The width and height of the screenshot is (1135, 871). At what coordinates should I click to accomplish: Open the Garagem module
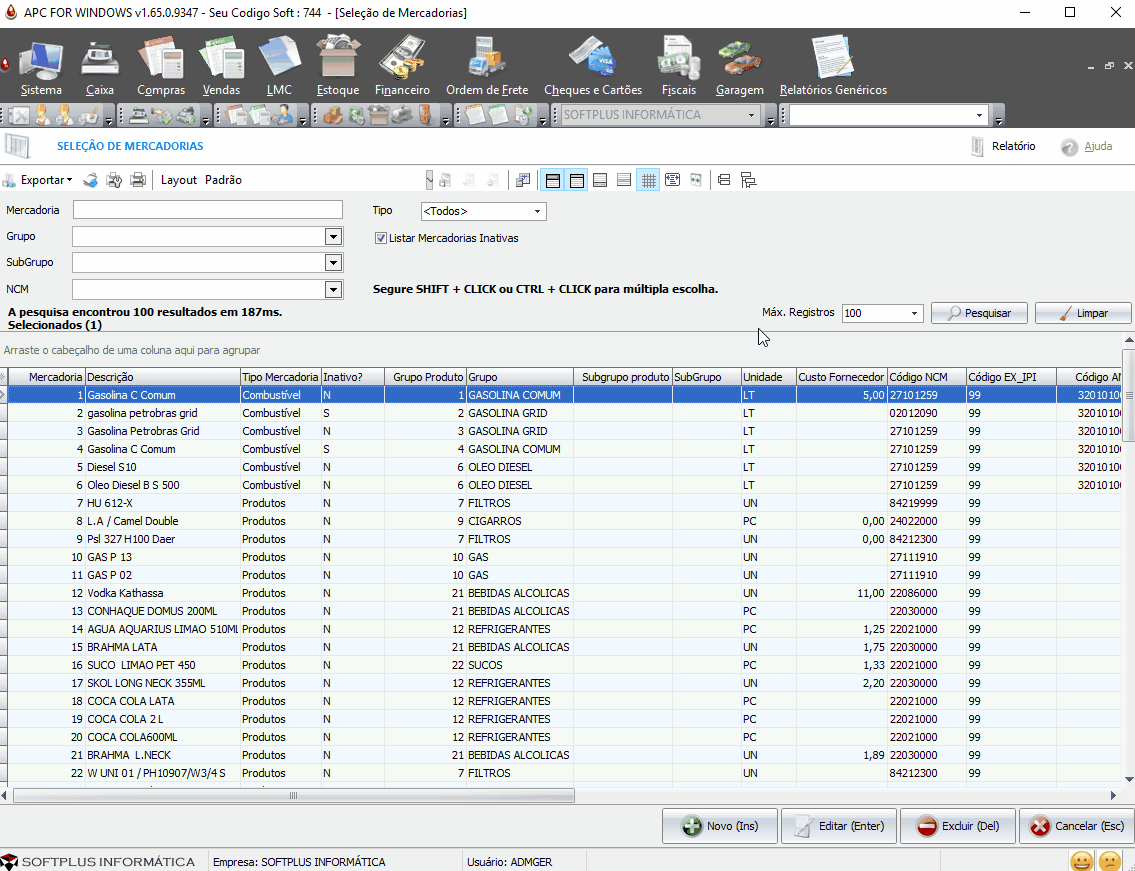click(739, 67)
